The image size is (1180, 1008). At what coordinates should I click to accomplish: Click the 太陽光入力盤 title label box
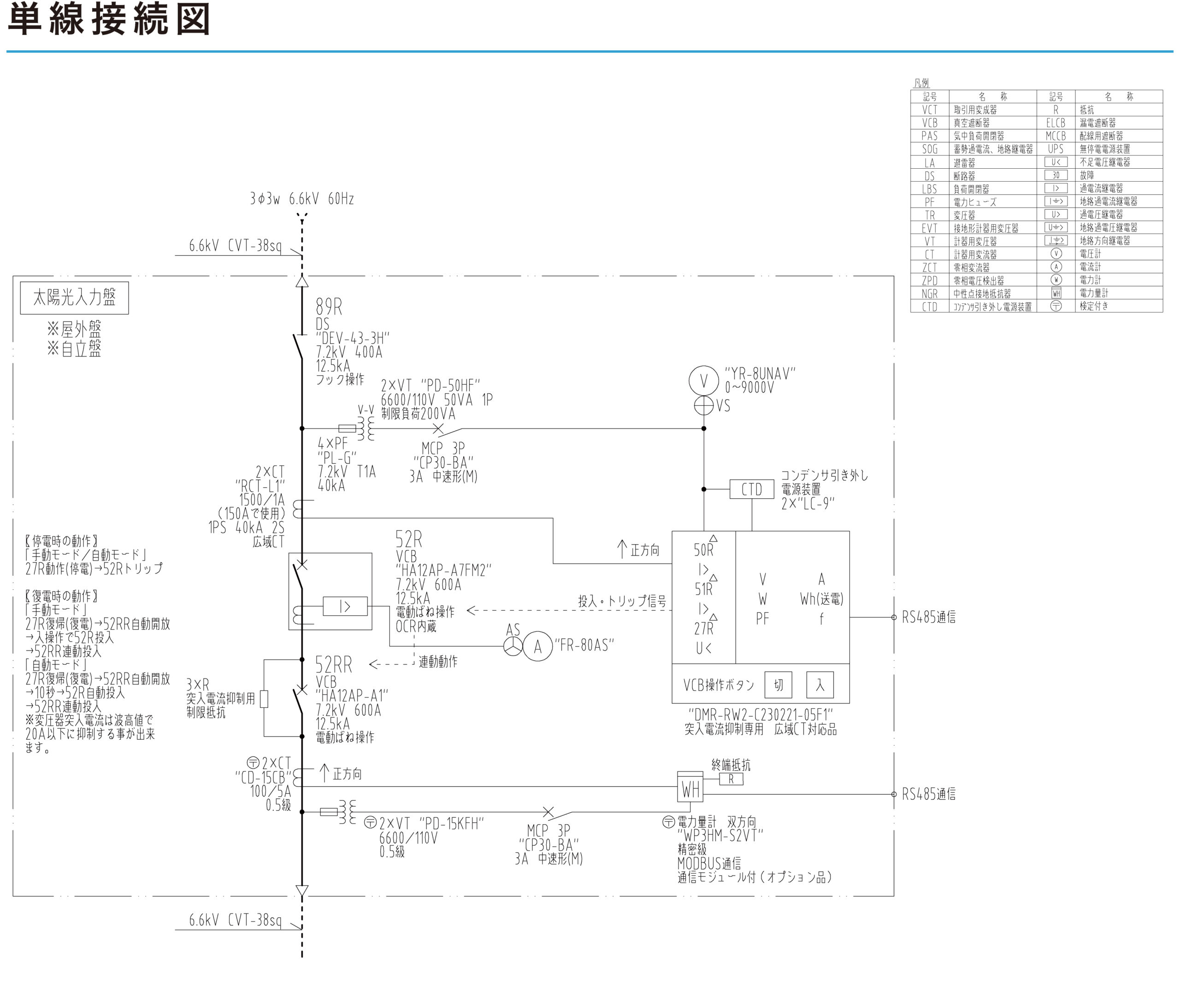point(74,297)
